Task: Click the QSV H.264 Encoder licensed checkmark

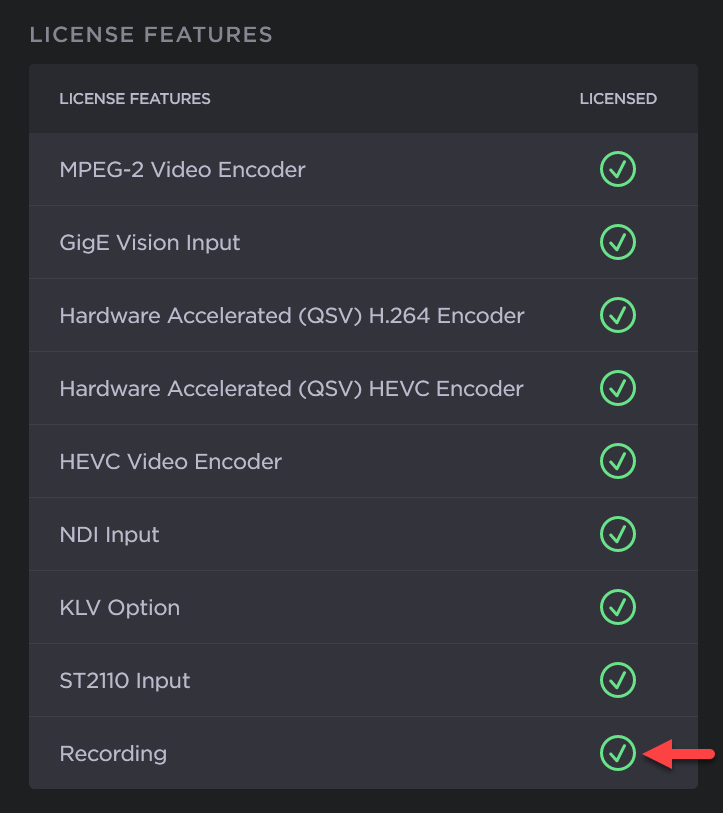Action: pyautogui.click(x=618, y=315)
